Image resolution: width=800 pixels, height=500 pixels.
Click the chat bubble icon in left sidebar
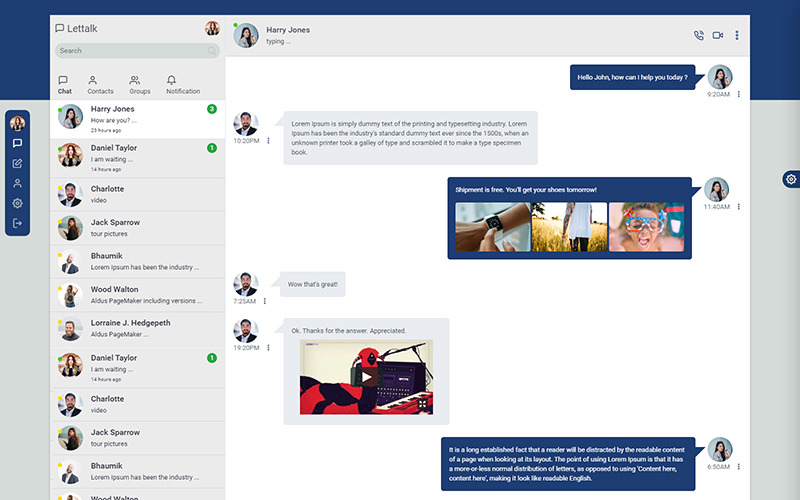pos(17,143)
